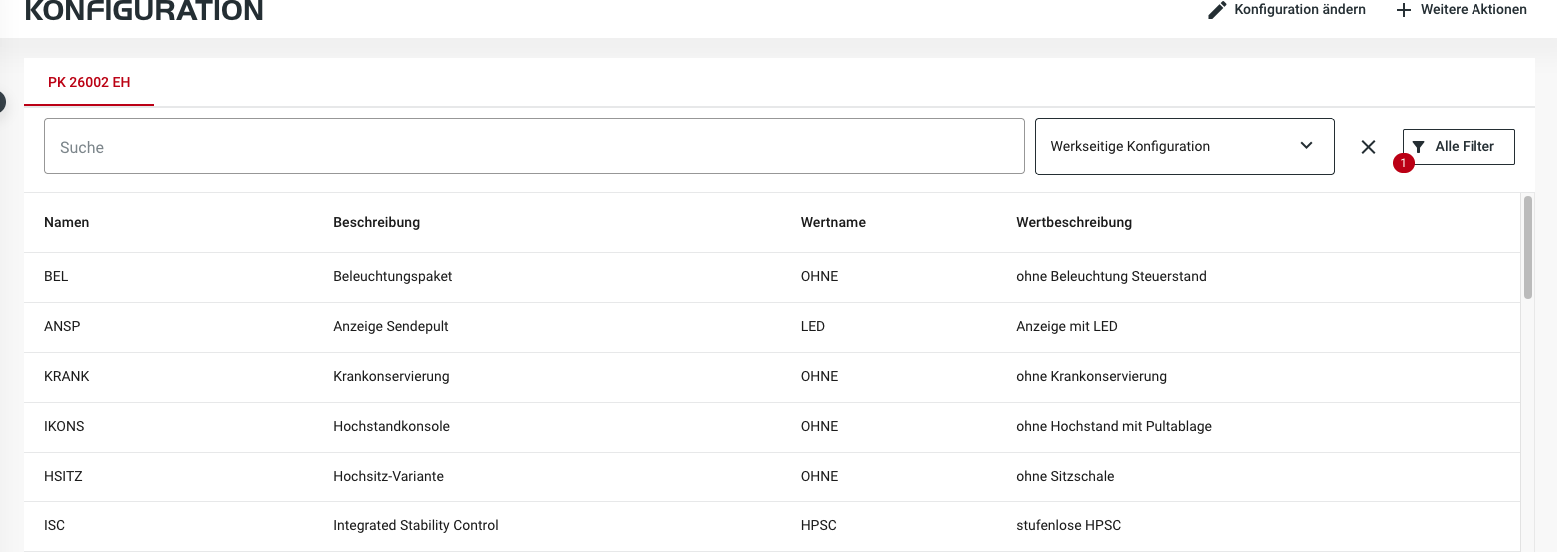Screen dimensions: 1557x552
Task: Switch to the PK 26002 EH tab
Action: pyautogui.click(x=89, y=82)
